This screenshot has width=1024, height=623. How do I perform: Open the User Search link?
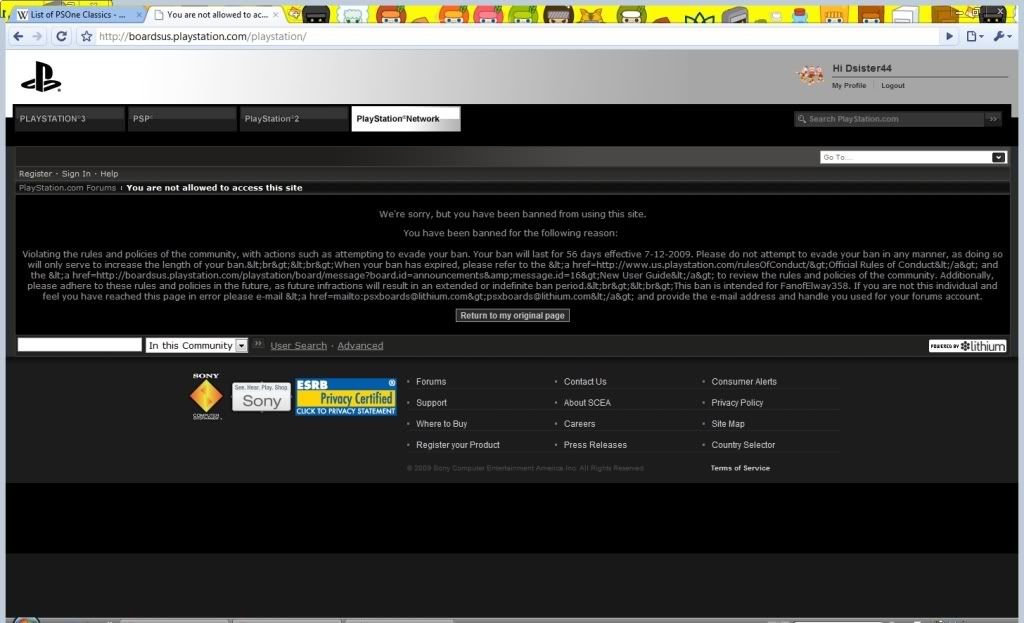pos(298,346)
